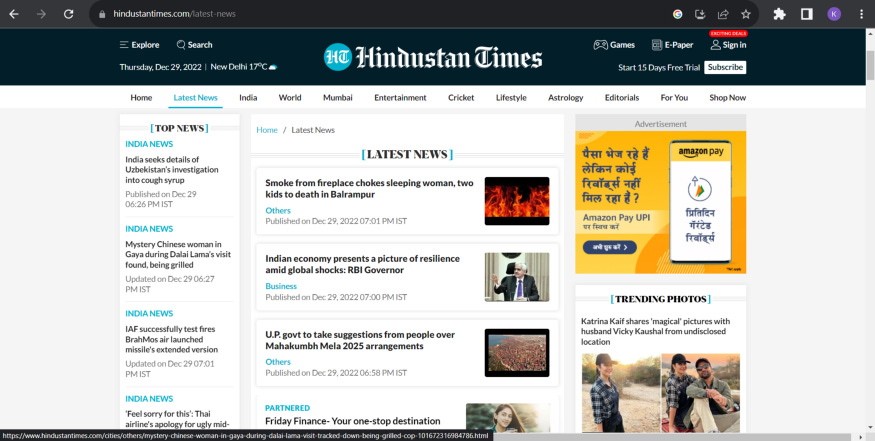Bookmark this page with star icon
875x441 pixels.
pos(746,14)
